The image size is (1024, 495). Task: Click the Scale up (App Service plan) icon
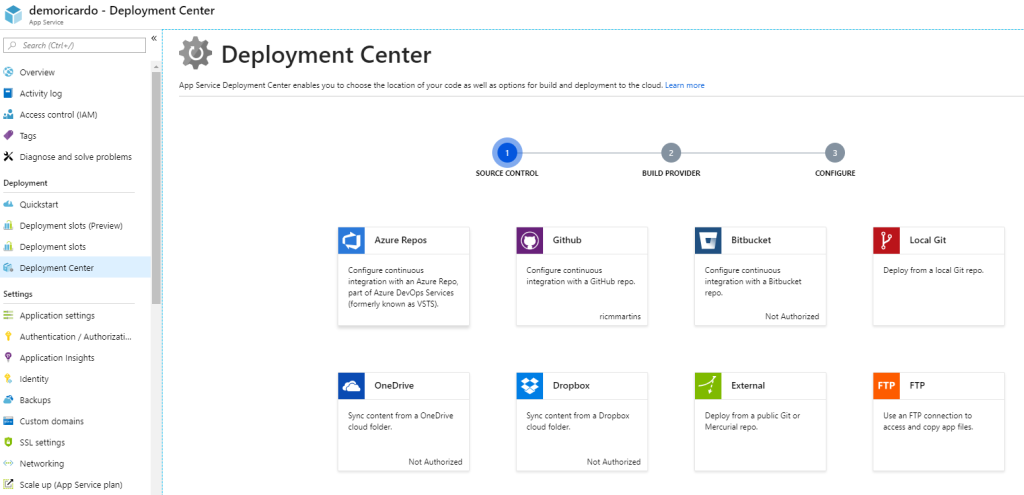8,485
